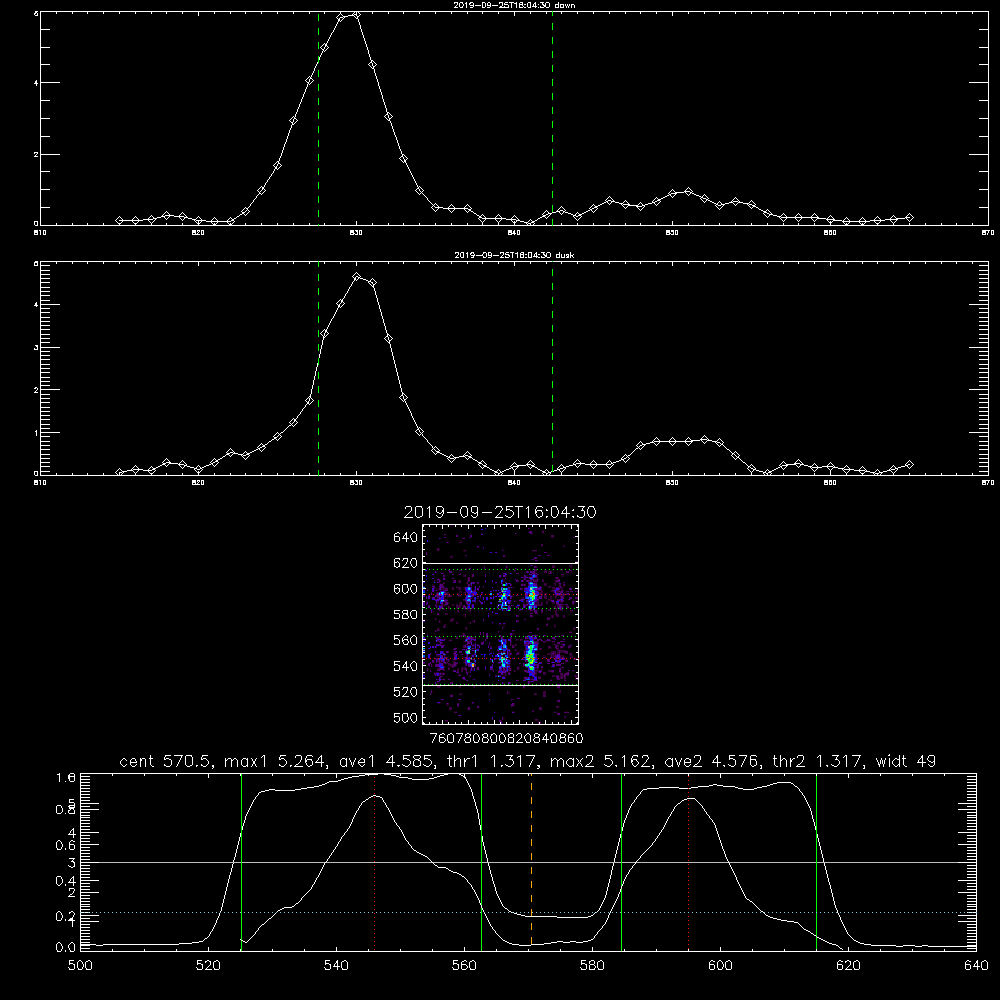Screen dimensions: 1000x1000
Task: Click the y-axis label 600 beside spectral image
Action: 406,589
